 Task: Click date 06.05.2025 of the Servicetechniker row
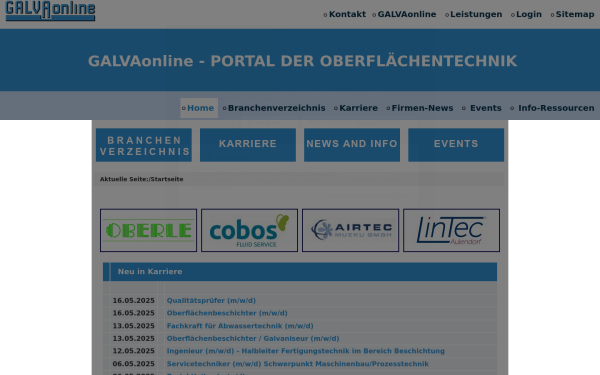click(x=134, y=364)
